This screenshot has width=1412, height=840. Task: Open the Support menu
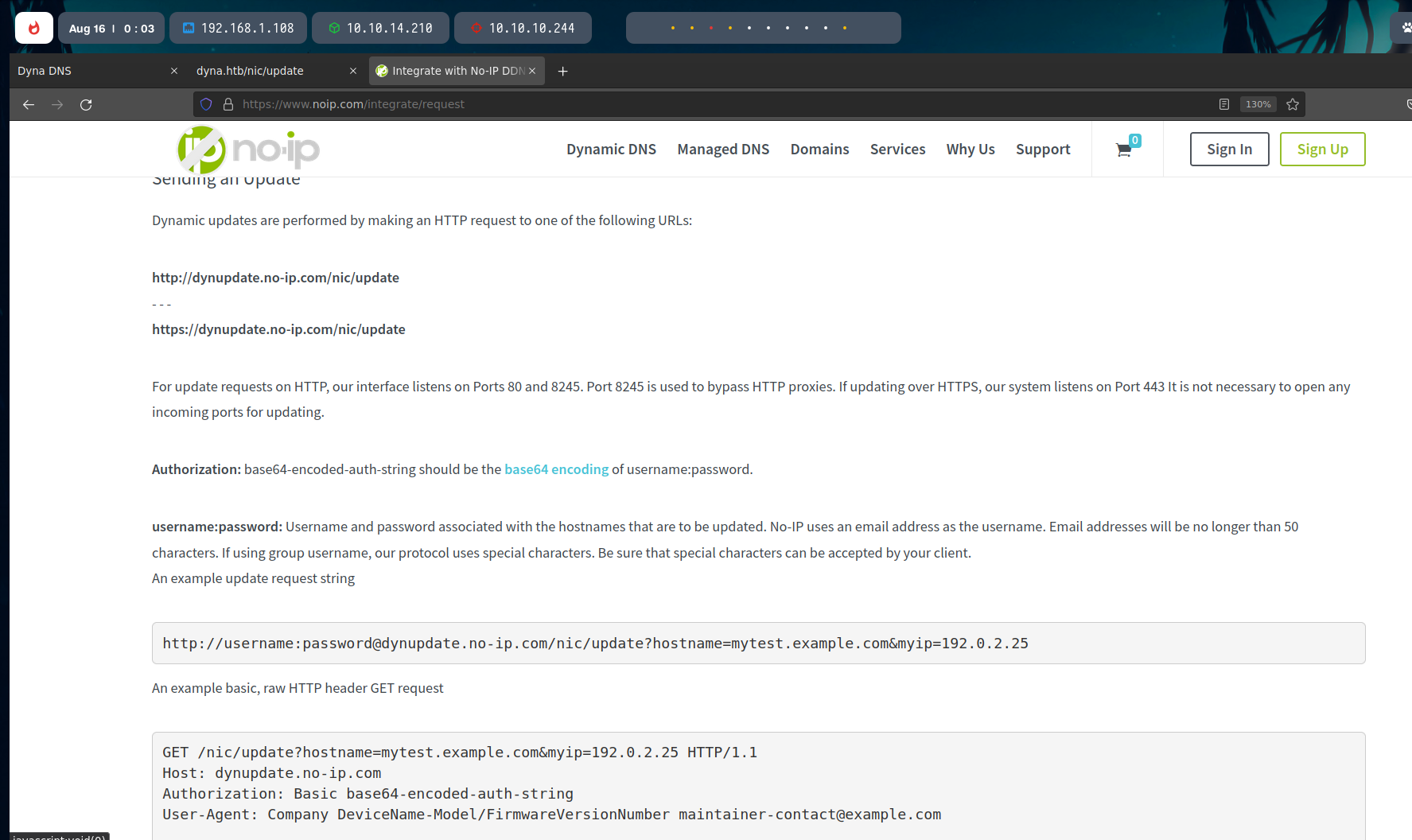[1042, 150]
